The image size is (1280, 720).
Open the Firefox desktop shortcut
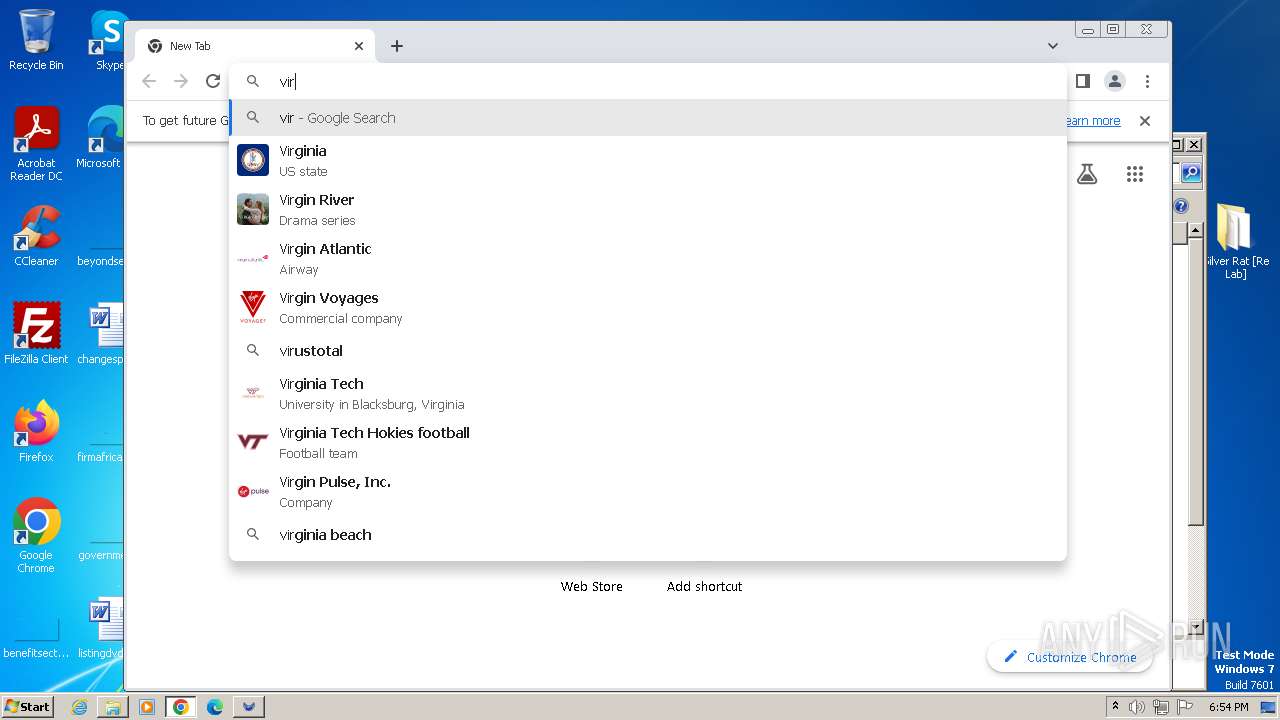coord(36,431)
